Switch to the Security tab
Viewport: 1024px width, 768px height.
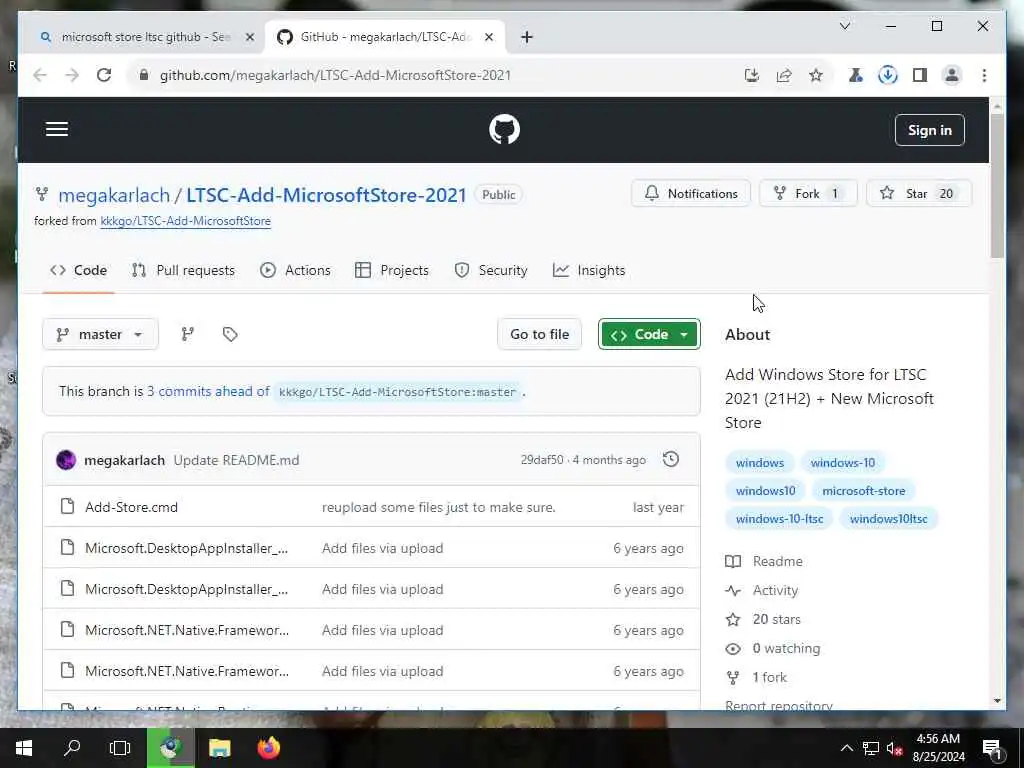490,270
